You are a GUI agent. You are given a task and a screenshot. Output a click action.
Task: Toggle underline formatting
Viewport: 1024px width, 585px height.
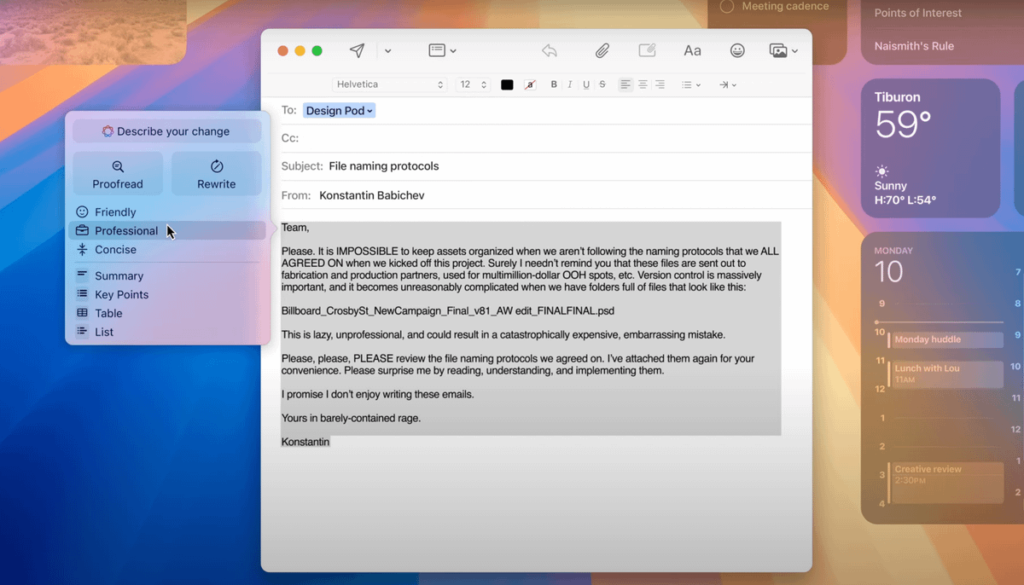pyautogui.click(x=586, y=85)
